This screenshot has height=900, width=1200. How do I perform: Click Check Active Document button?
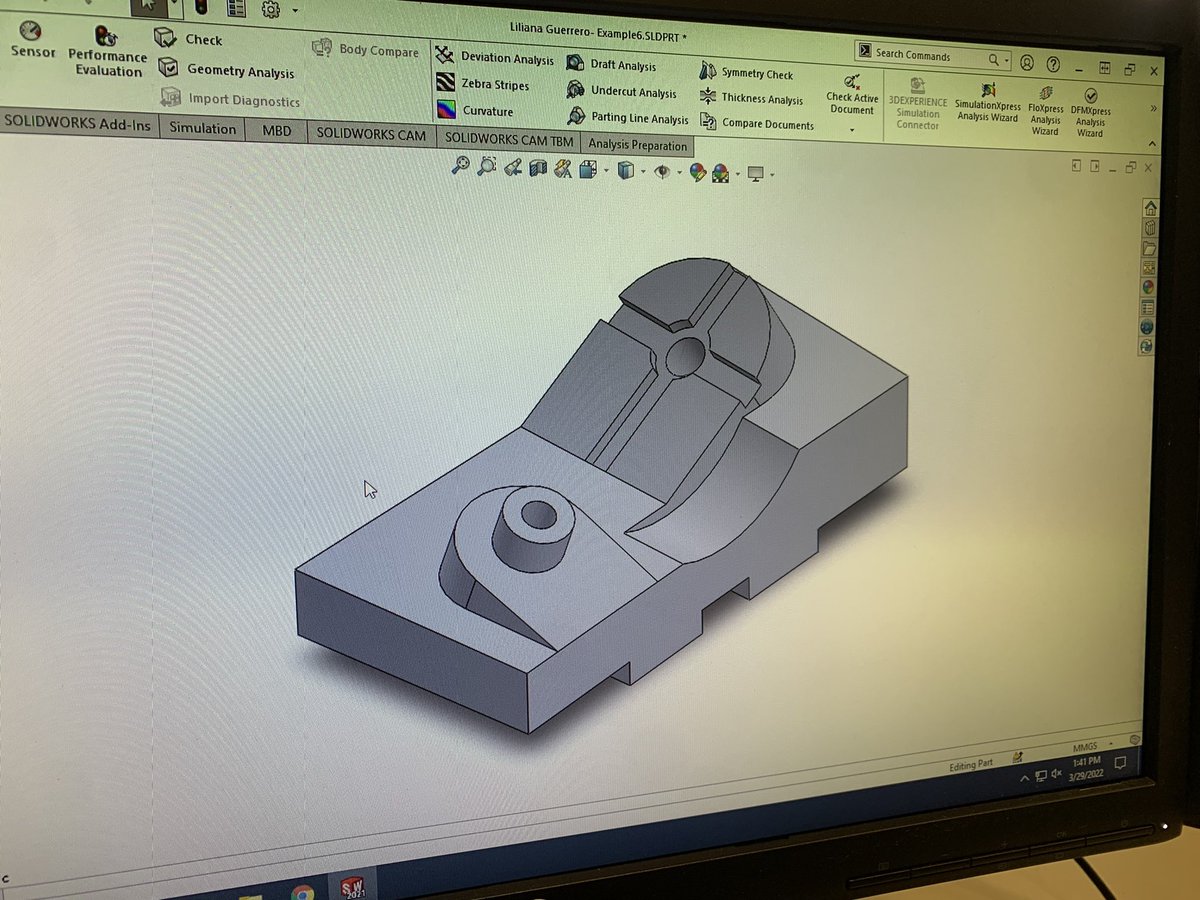(x=852, y=93)
